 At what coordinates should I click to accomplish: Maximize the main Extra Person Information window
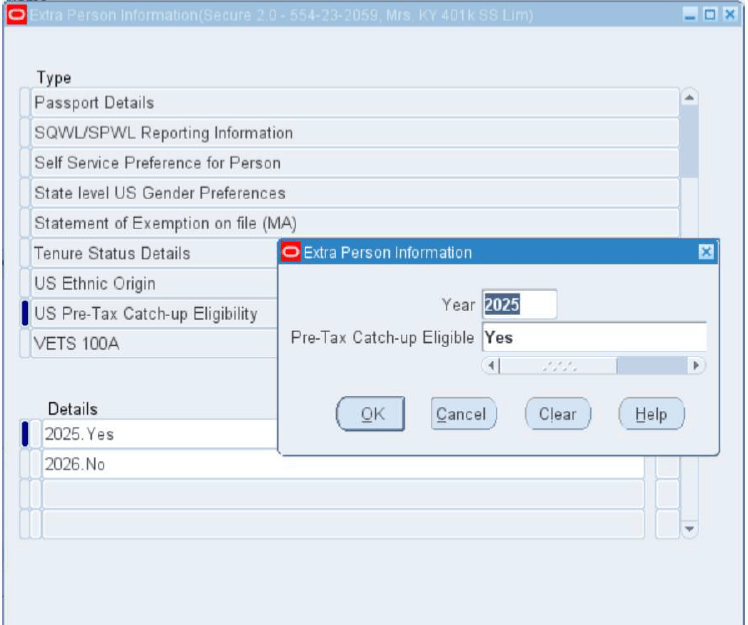pos(710,15)
